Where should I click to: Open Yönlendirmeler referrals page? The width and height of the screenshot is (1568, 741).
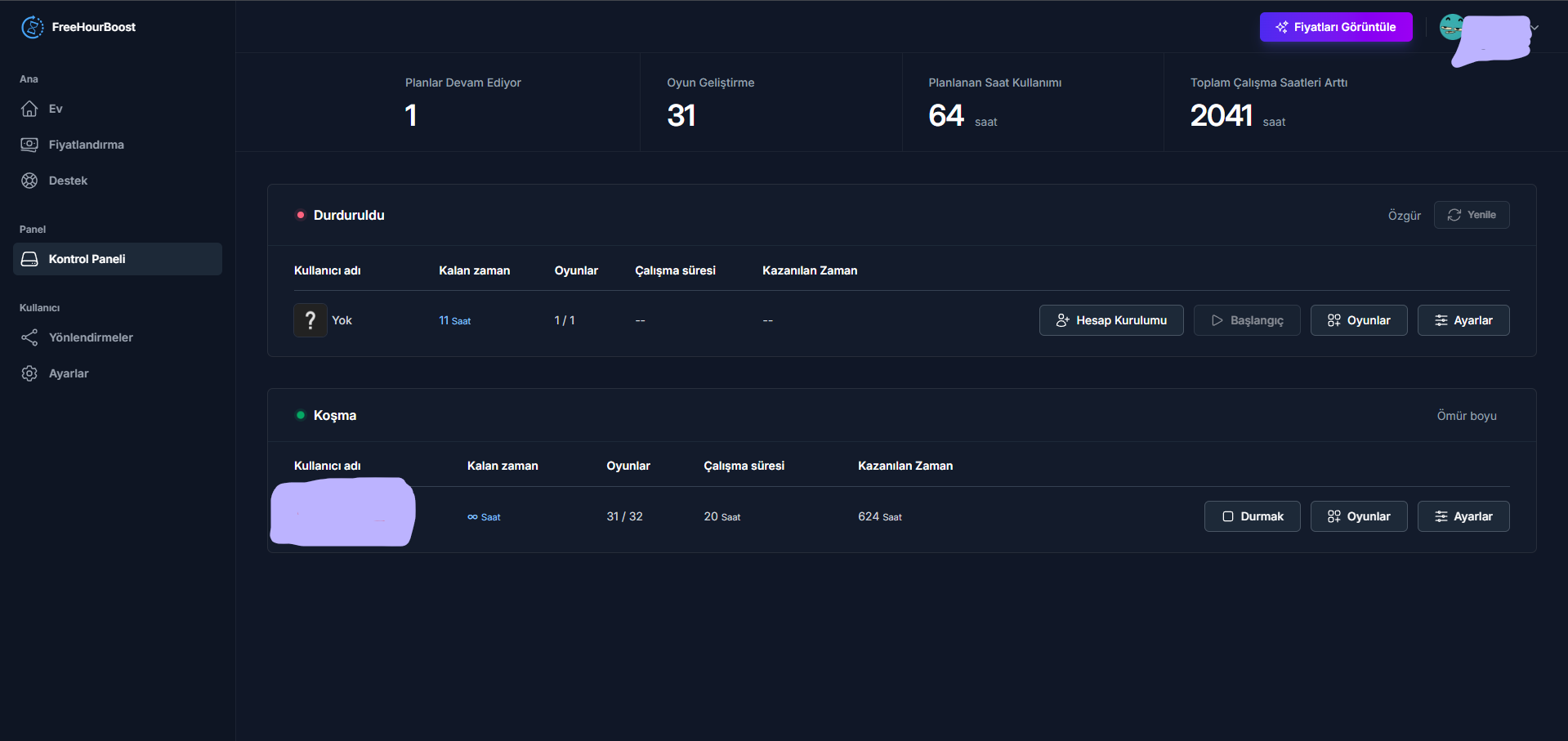[118, 337]
